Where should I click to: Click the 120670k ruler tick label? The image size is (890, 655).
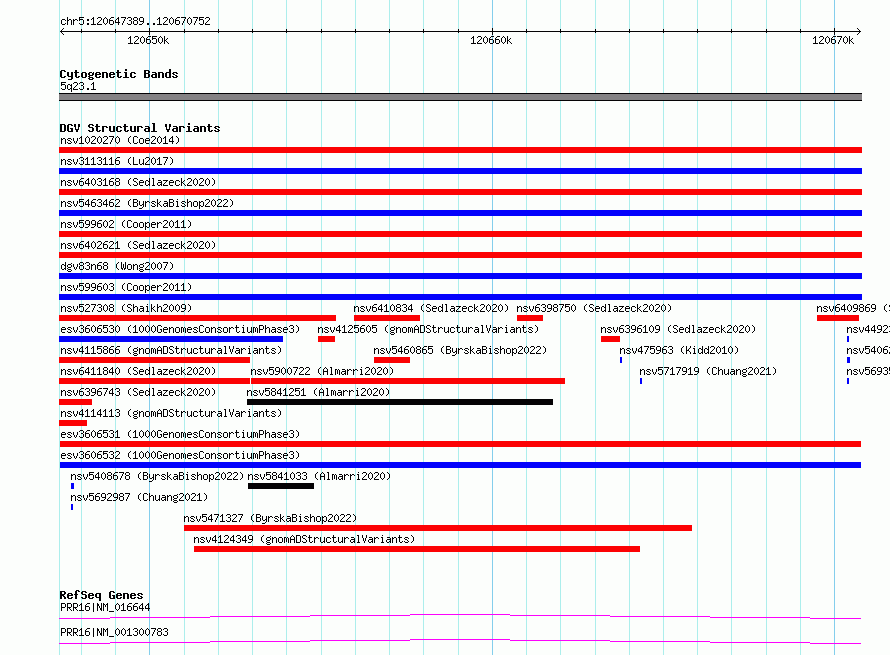tap(833, 40)
